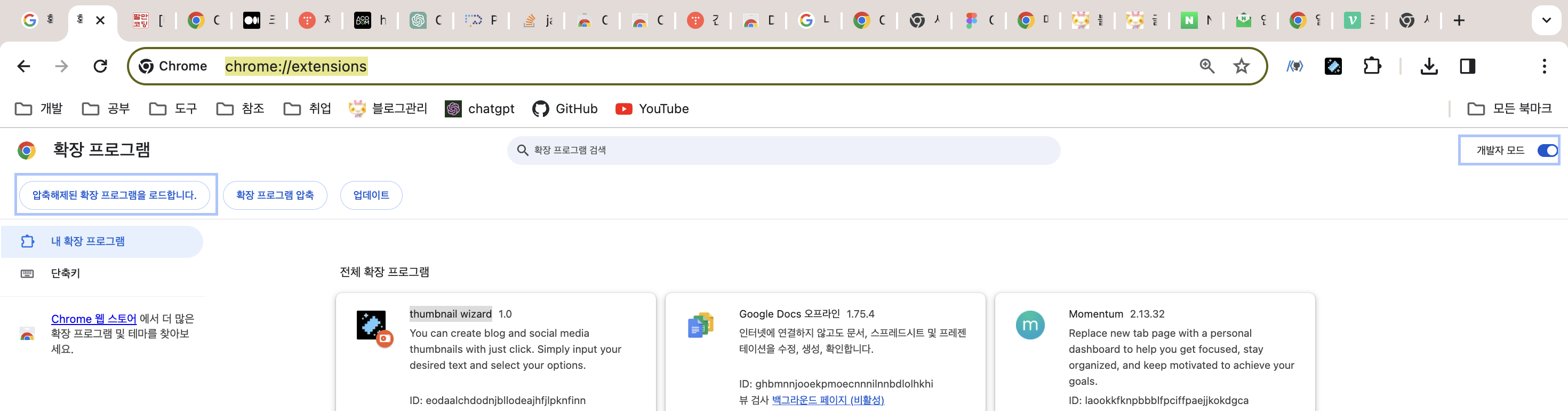The height and width of the screenshot is (411, 1568).
Task: Show the Downloads tray icon
Action: [x=1429, y=66]
